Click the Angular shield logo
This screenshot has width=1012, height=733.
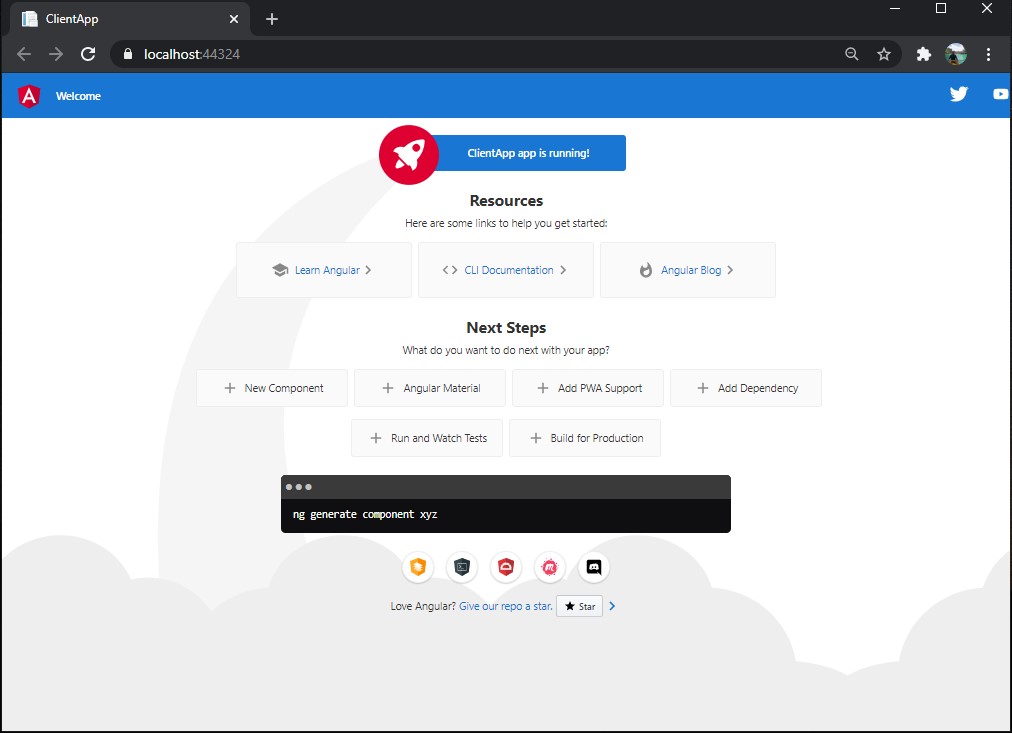(29, 96)
